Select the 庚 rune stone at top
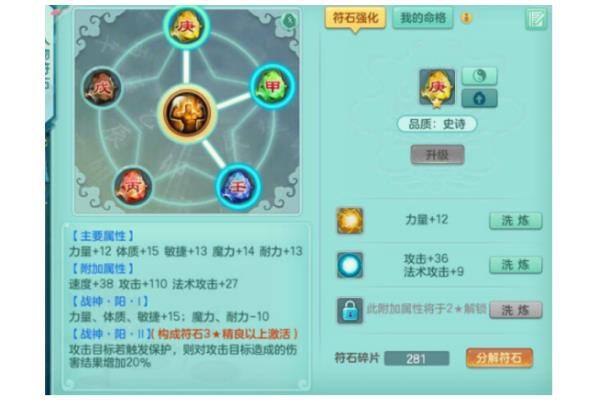The image size is (600, 400). click(186, 26)
